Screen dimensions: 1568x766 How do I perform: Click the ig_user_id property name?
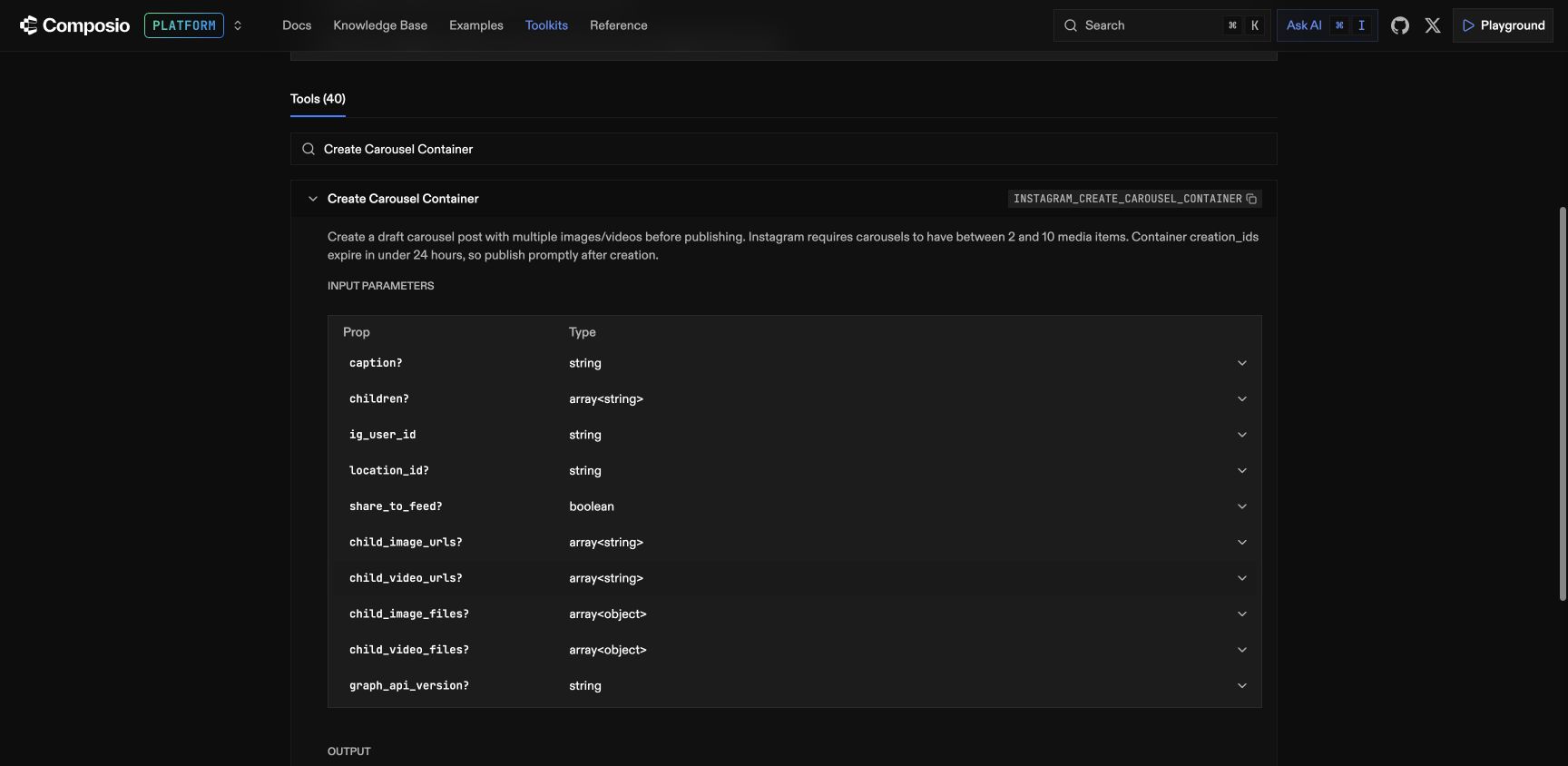click(x=383, y=435)
